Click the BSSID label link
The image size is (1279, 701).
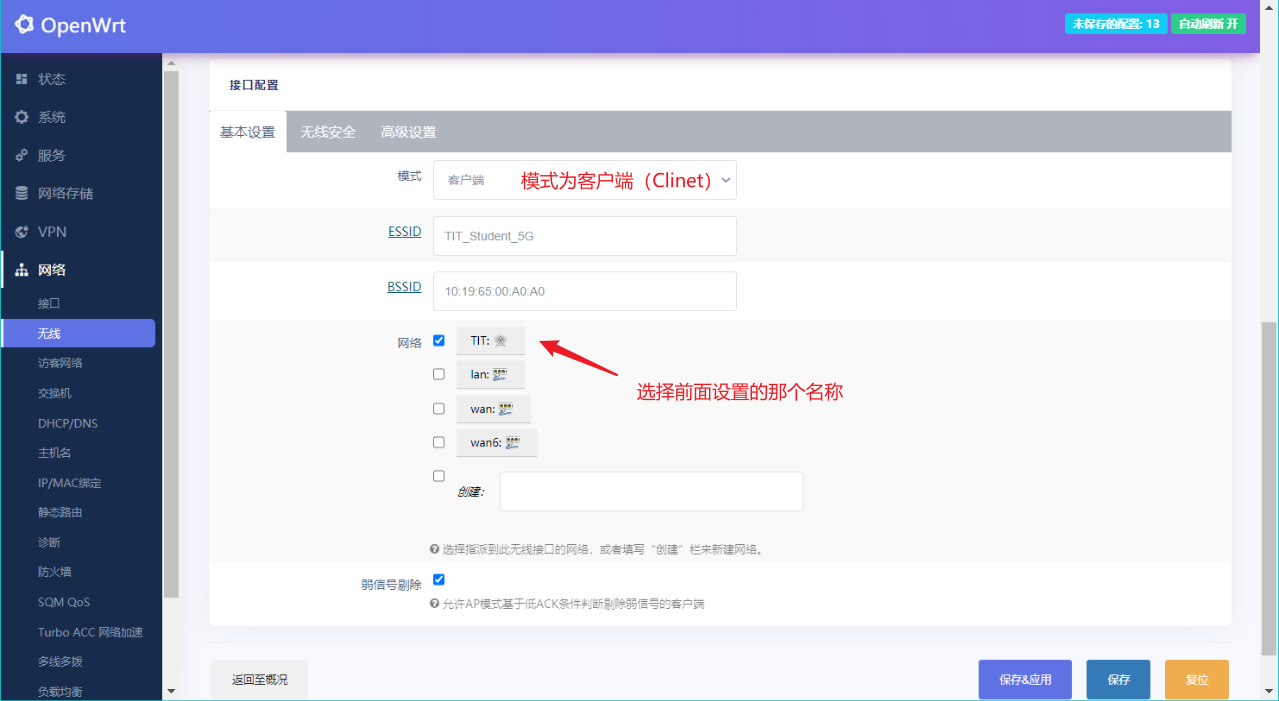click(405, 286)
